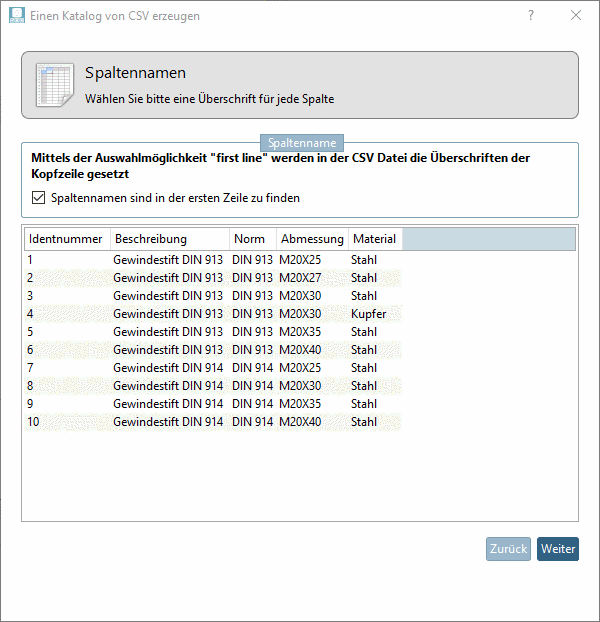This screenshot has width=600, height=622.
Task: Click the Norm column header
Action: tap(253, 239)
